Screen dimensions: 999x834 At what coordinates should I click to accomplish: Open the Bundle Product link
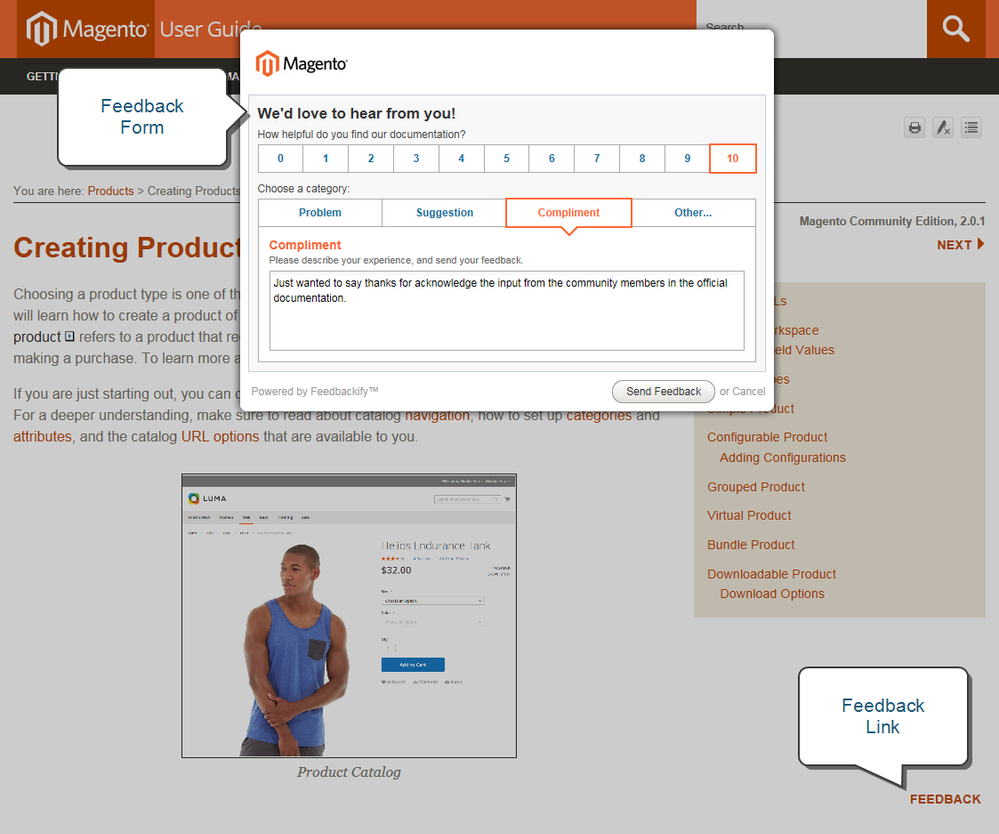click(751, 545)
